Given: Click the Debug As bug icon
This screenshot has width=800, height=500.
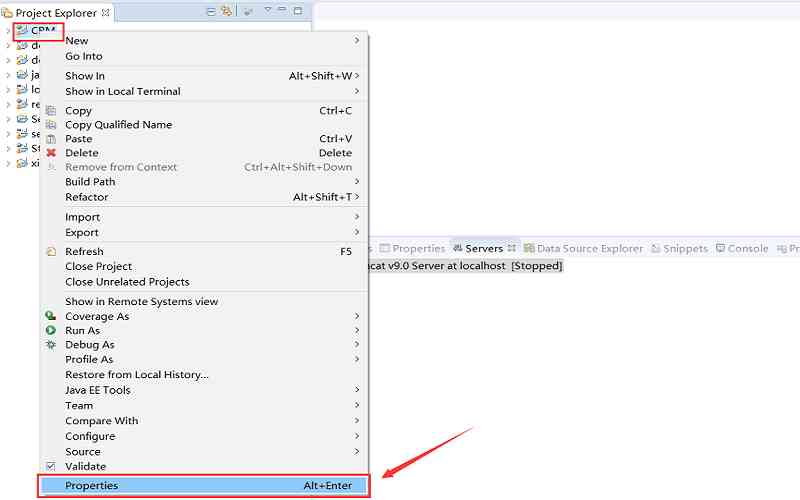Looking at the screenshot, I should click(x=51, y=345).
